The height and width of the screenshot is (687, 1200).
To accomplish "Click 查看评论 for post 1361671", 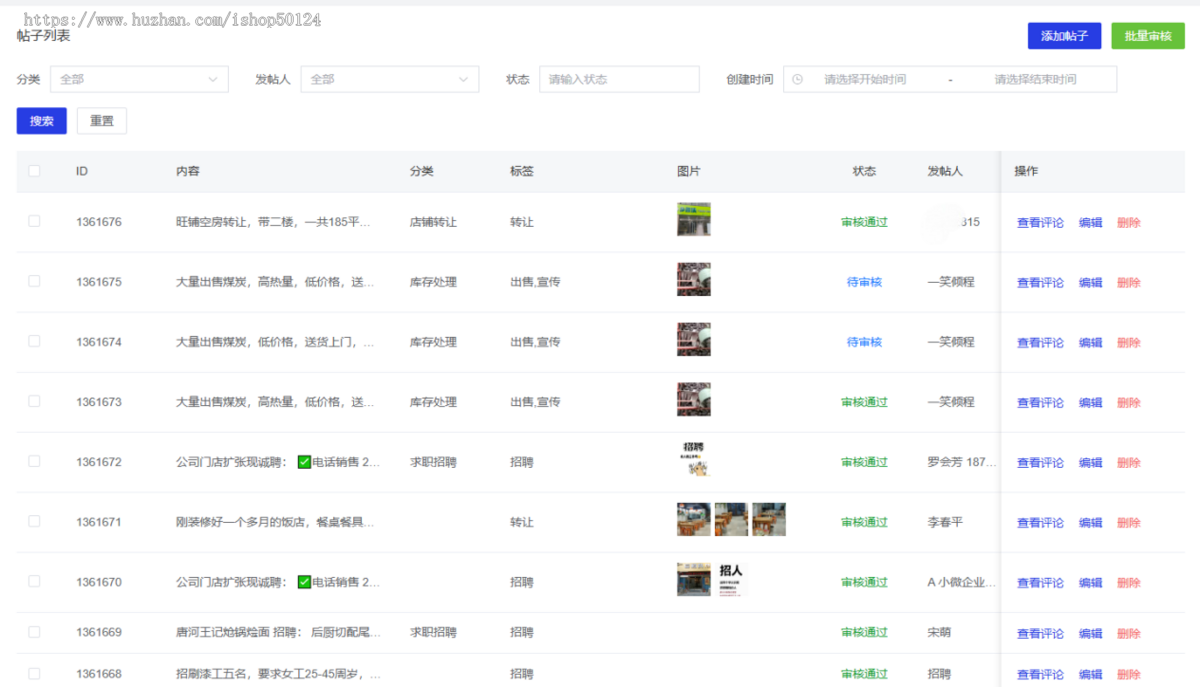I will [1040, 522].
